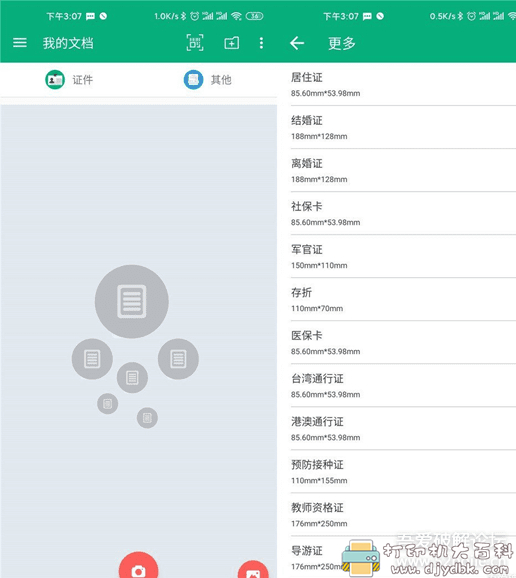Screen dimensions: 516x578
Task: Open the three-dot overflow menu
Action: (x=261, y=43)
